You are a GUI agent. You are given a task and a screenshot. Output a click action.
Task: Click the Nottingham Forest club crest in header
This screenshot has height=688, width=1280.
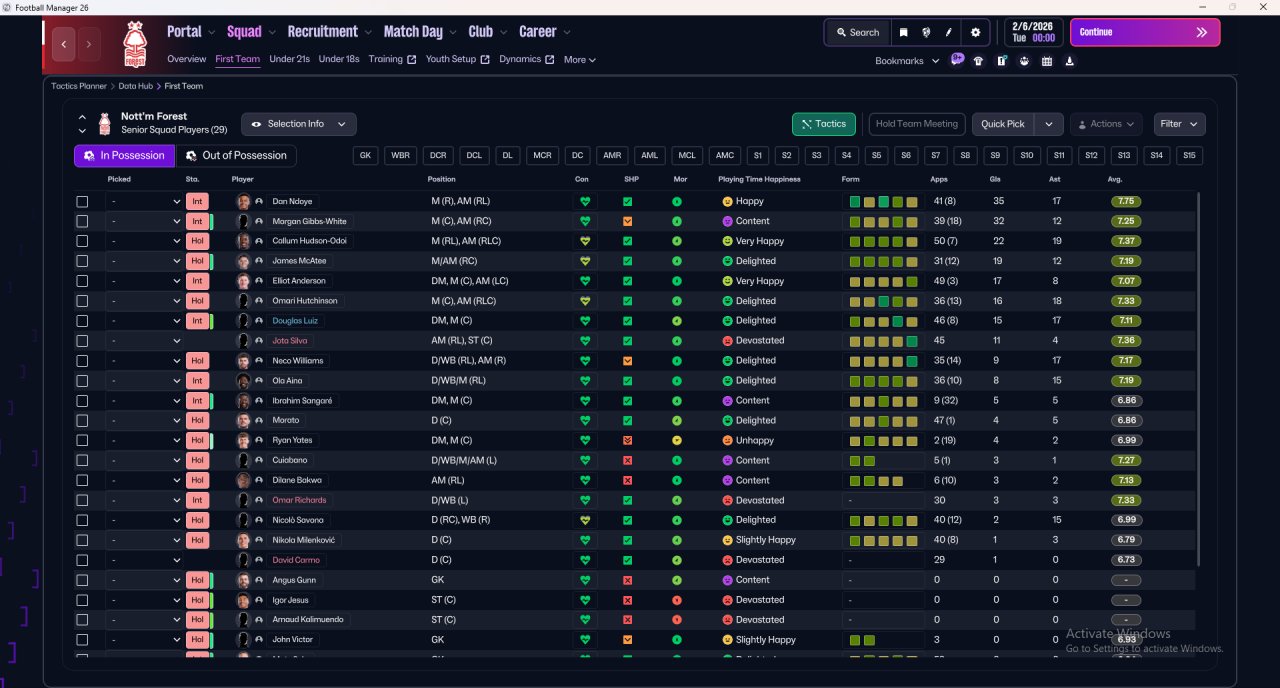134,44
